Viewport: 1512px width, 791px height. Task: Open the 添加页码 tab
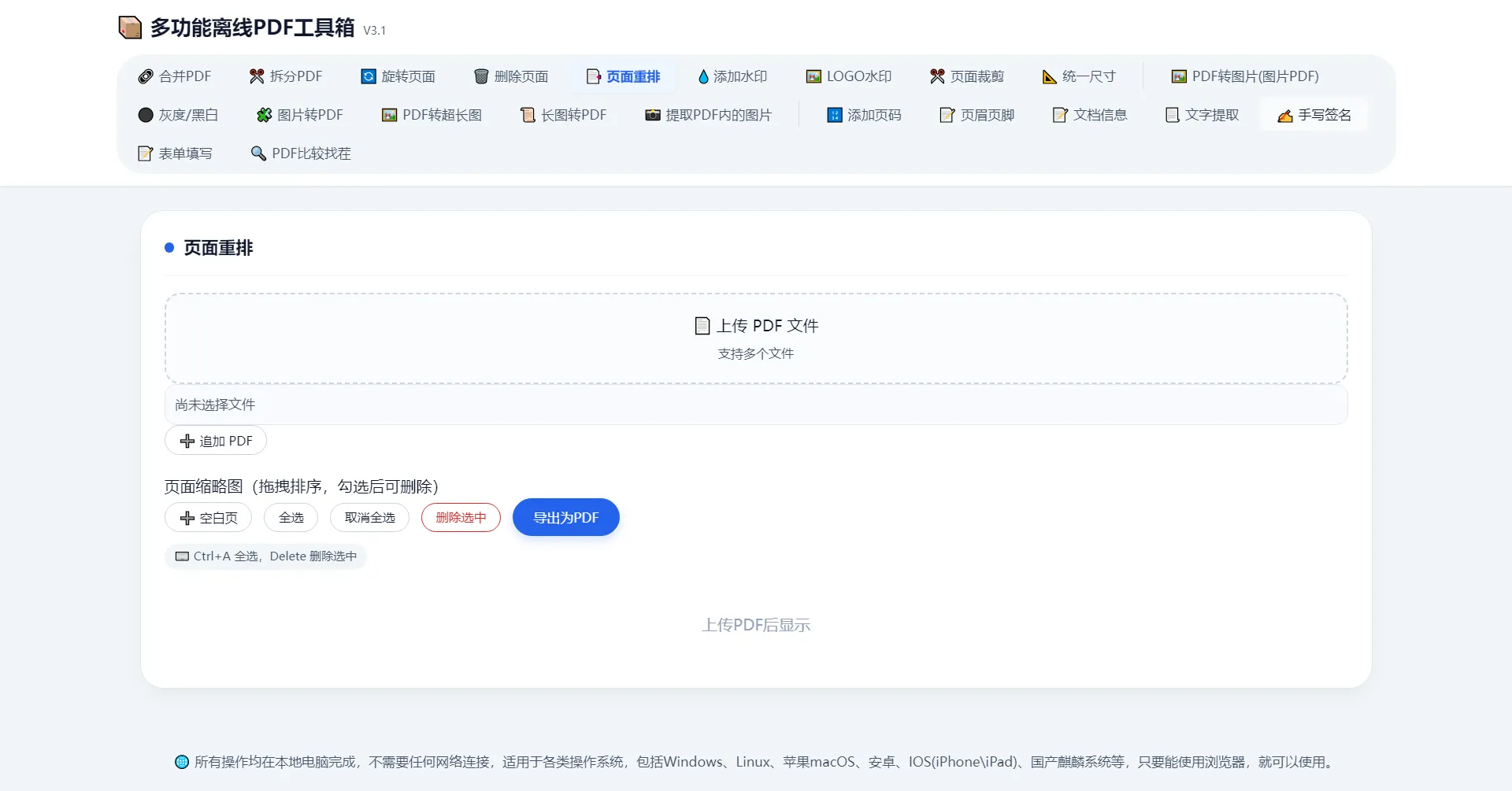(x=864, y=115)
